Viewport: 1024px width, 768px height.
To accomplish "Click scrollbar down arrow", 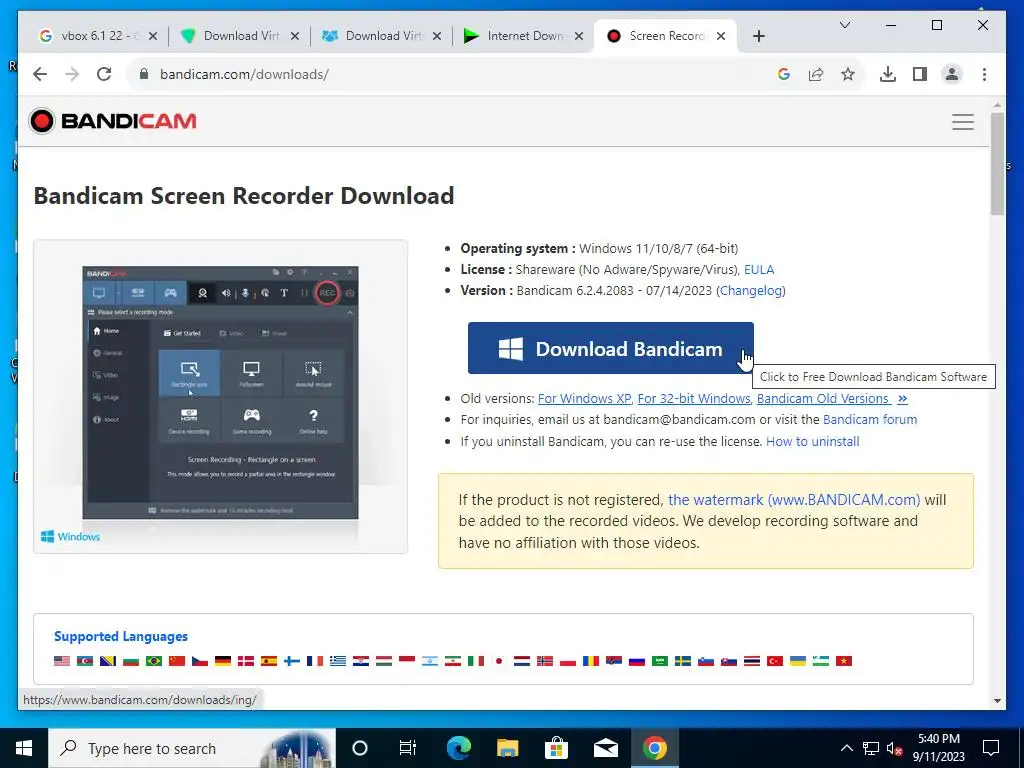I will [997, 701].
